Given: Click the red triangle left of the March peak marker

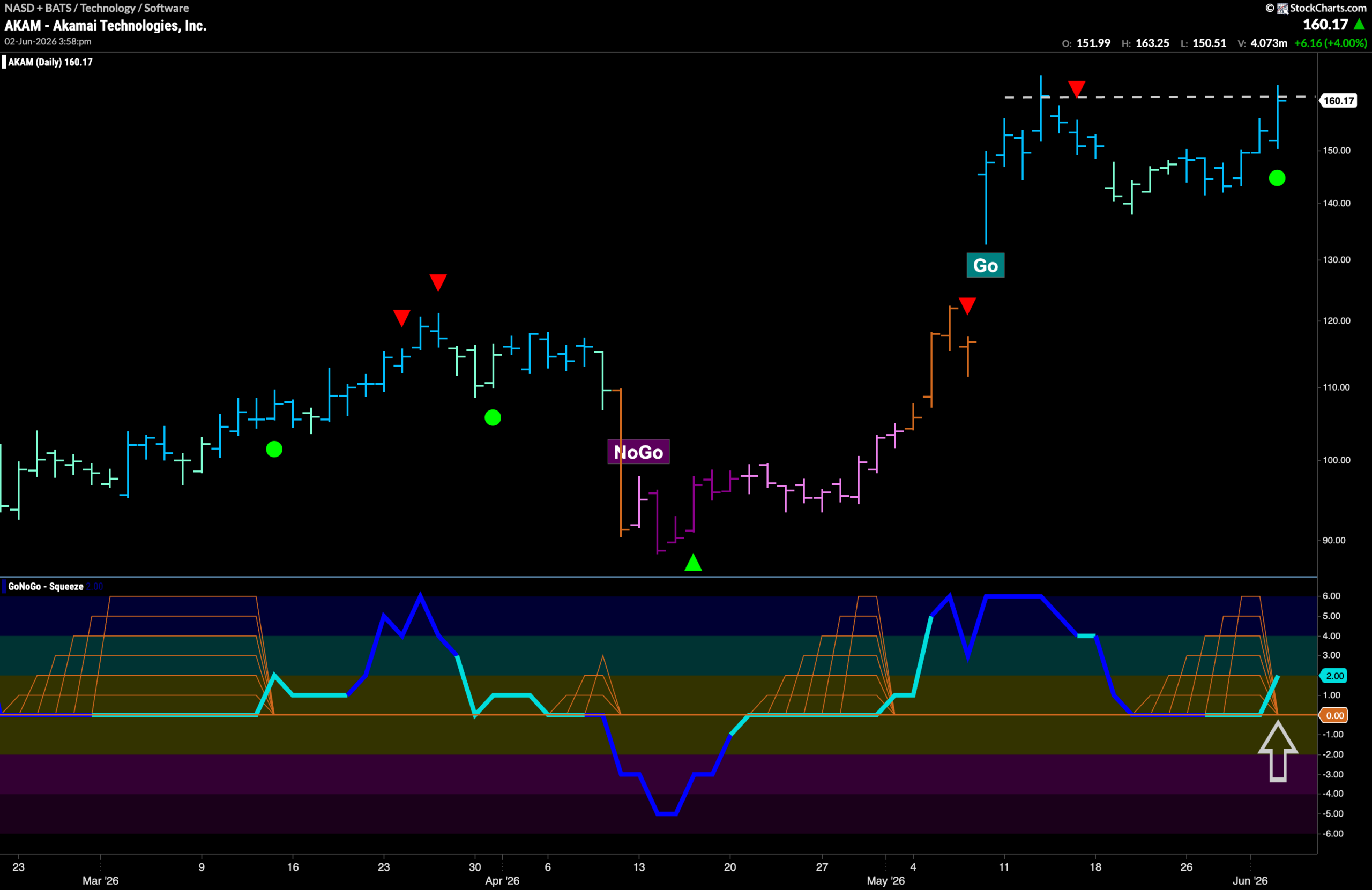Looking at the screenshot, I should pos(402,318).
